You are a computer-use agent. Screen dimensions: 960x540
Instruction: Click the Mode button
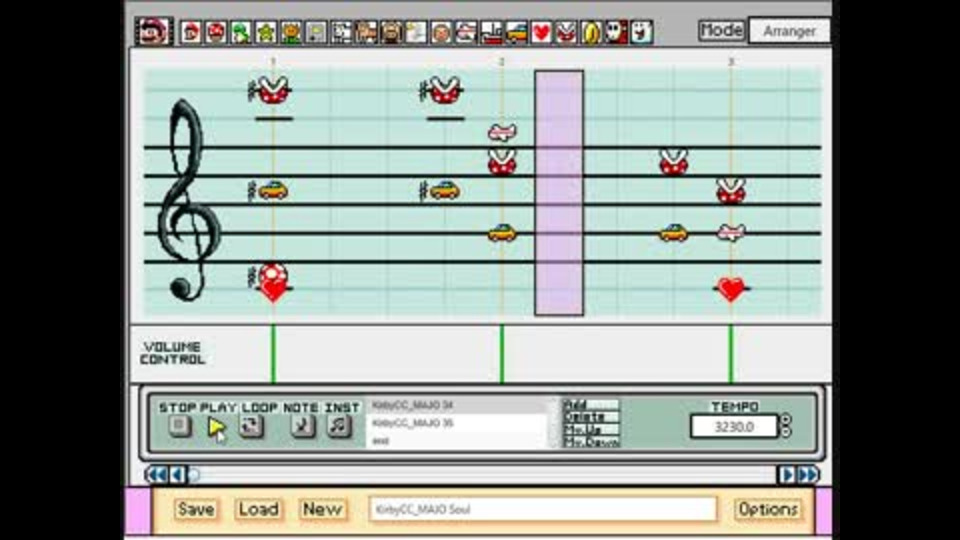pyautogui.click(x=721, y=31)
